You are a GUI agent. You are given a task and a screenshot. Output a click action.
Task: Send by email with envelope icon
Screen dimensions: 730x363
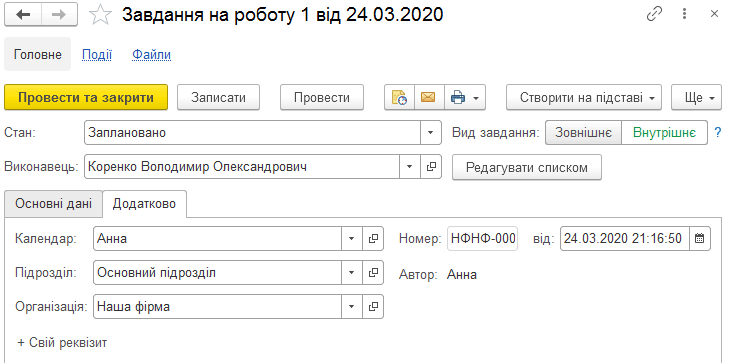tap(429, 97)
